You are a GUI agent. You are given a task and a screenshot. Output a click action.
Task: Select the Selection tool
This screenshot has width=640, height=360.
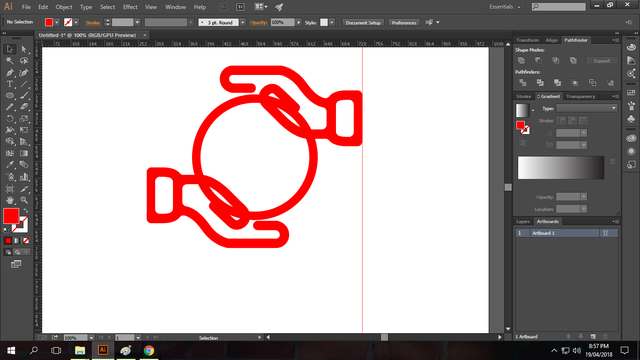(x=10, y=49)
